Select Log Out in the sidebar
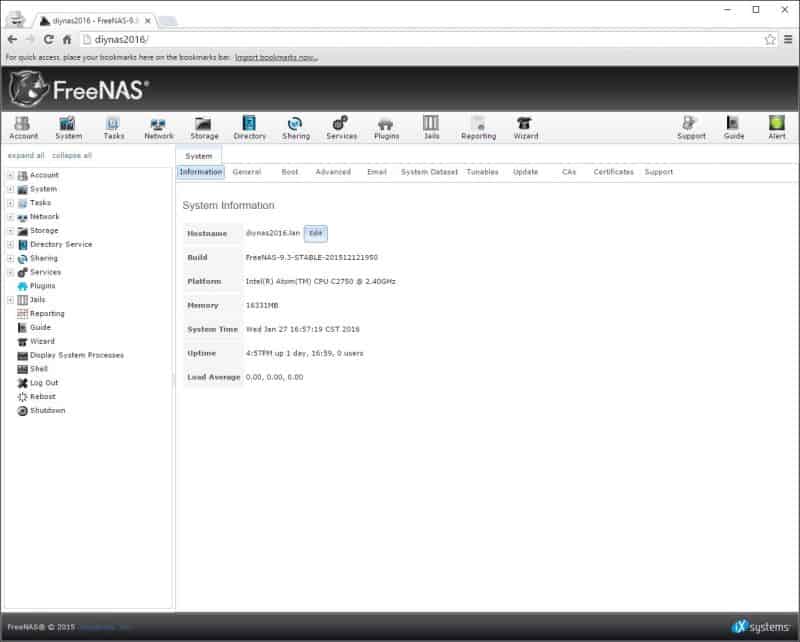 [x=44, y=383]
